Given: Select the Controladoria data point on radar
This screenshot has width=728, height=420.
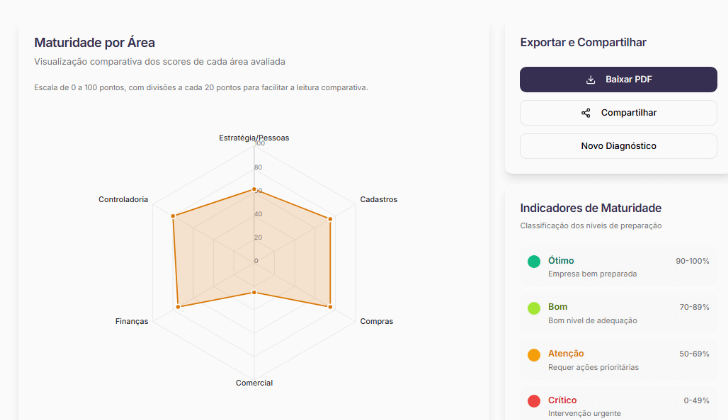Looking at the screenshot, I should [x=173, y=215].
